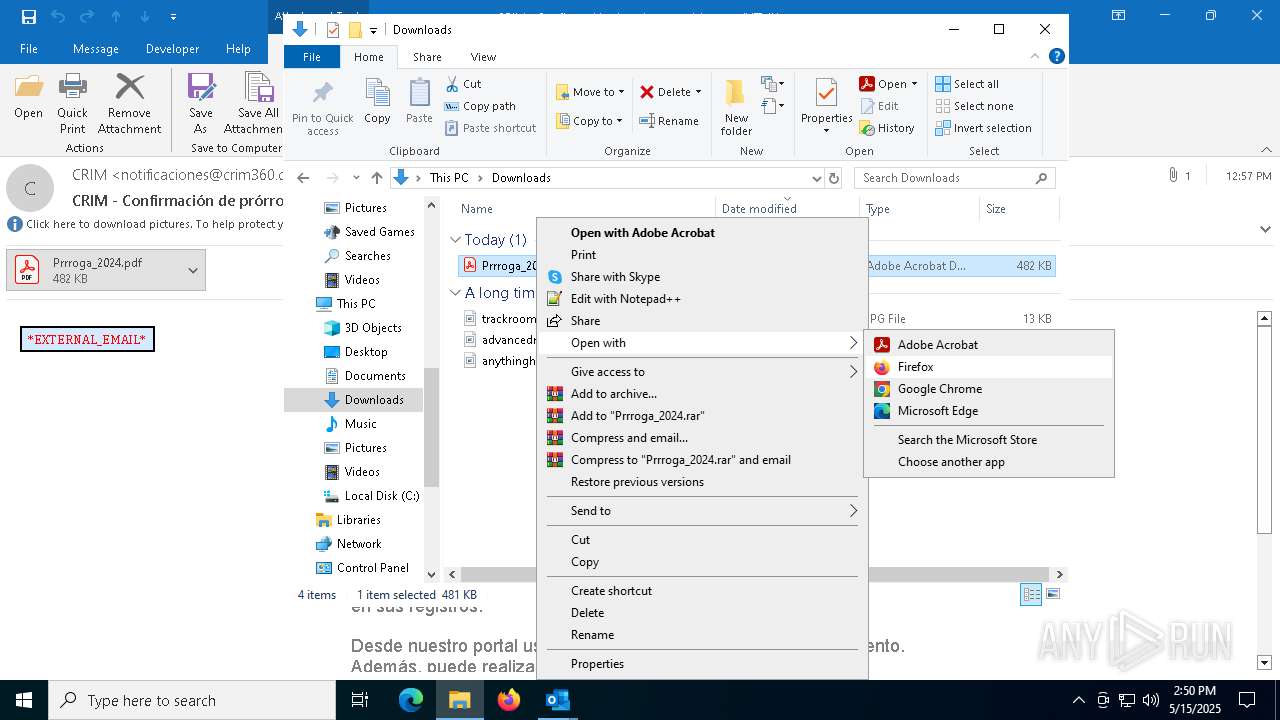The width and height of the screenshot is (1280, 720).
Task: Click the Refresh button in address bar
Action: coord(834,178)
